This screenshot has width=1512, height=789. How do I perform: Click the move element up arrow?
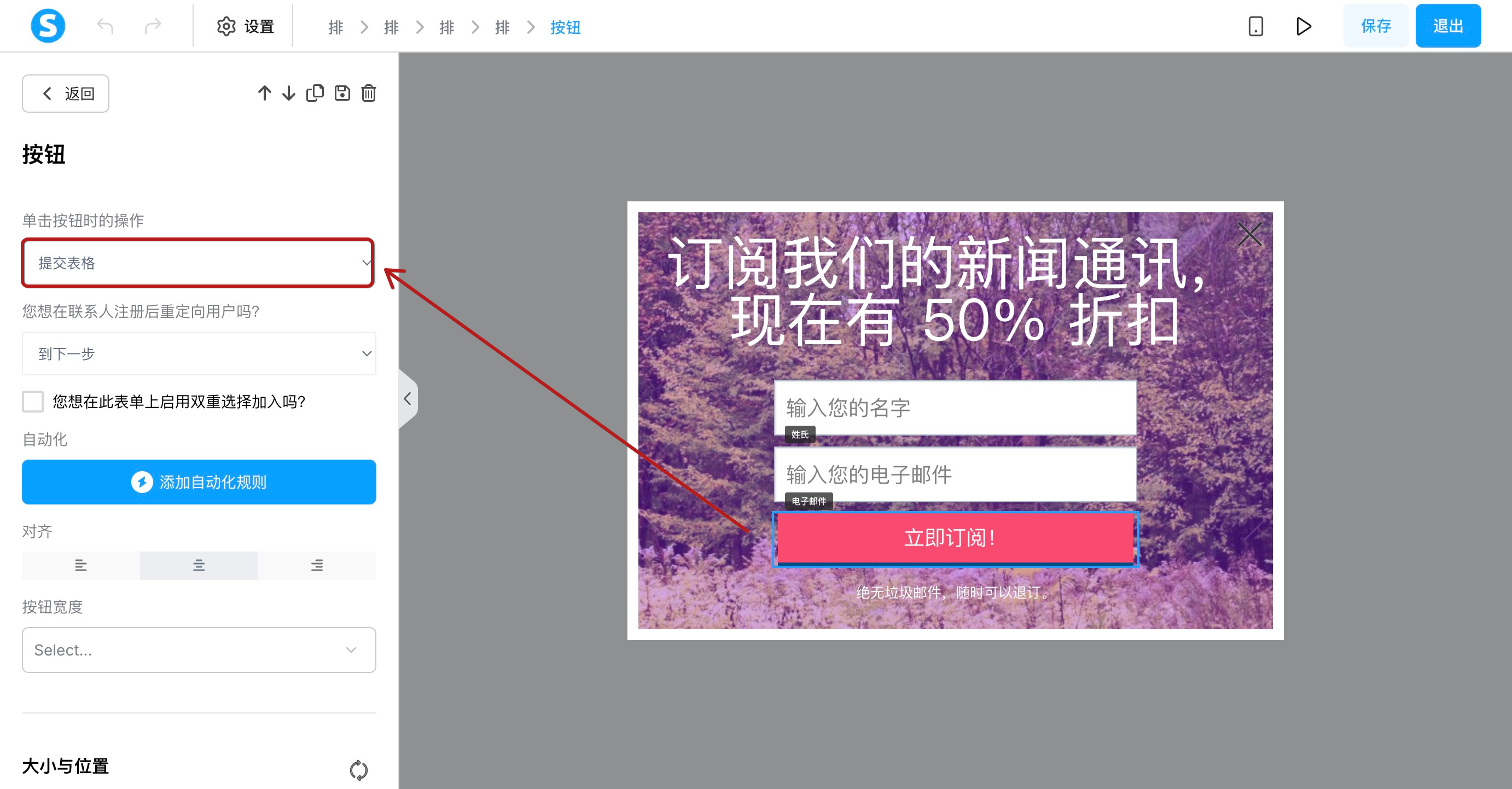point(264,94)
